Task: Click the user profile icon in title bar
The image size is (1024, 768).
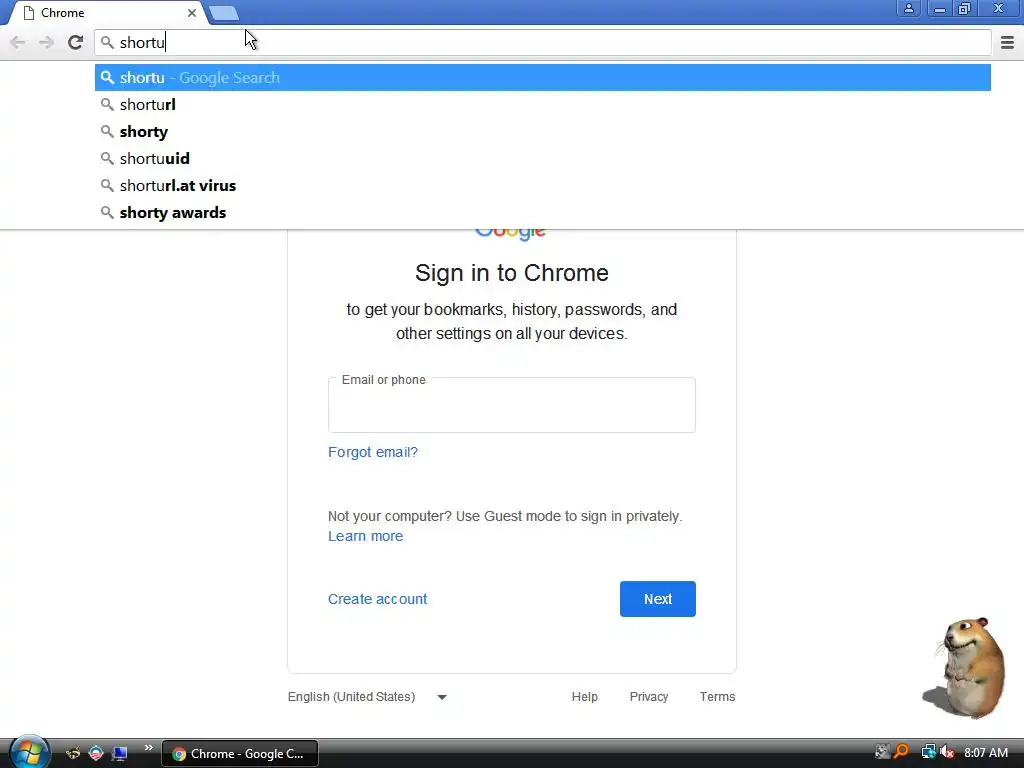Action: click(908, 8)
